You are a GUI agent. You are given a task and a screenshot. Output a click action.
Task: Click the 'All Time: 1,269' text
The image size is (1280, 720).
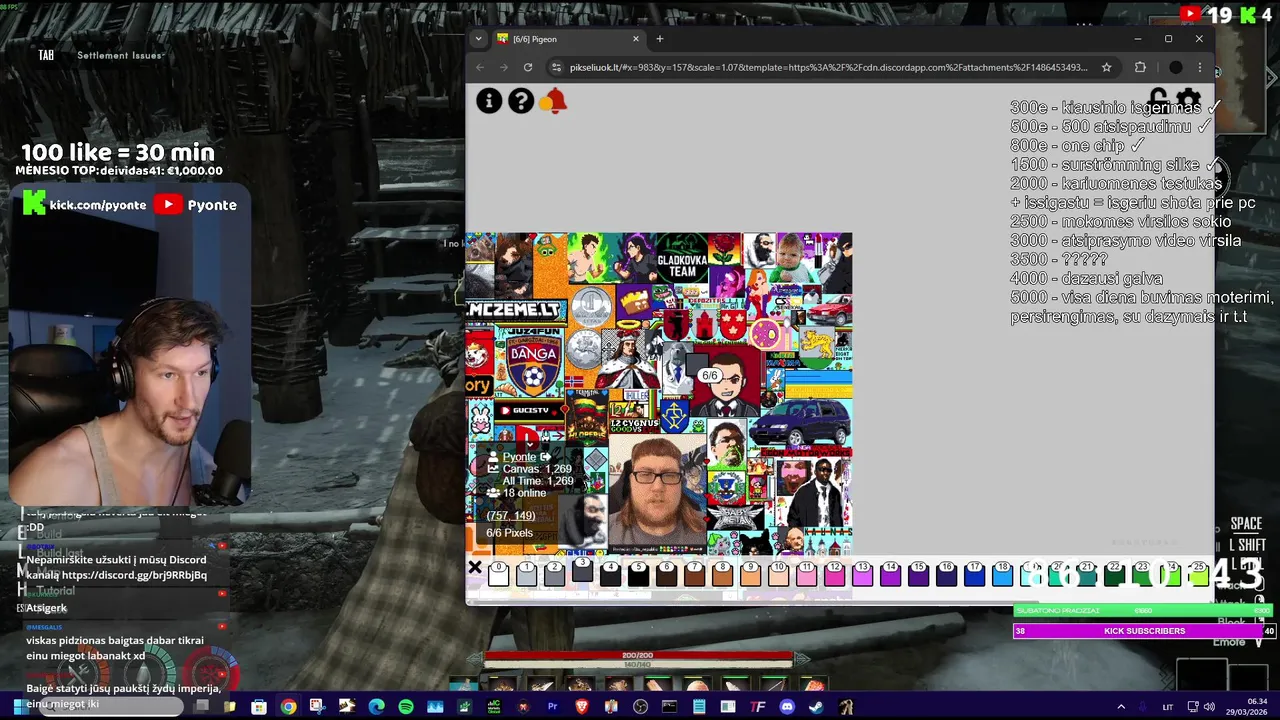(x=538, y=481)
